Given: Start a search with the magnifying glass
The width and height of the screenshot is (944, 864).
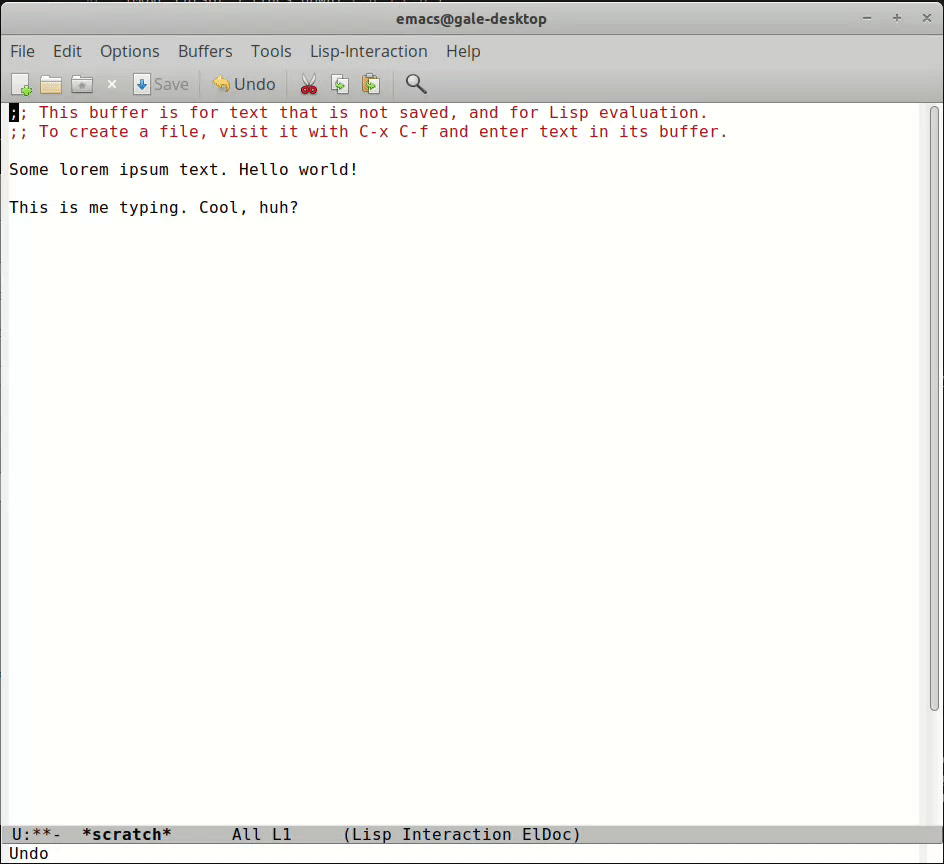Looking at the screenshot, I should tap(415, 84).
